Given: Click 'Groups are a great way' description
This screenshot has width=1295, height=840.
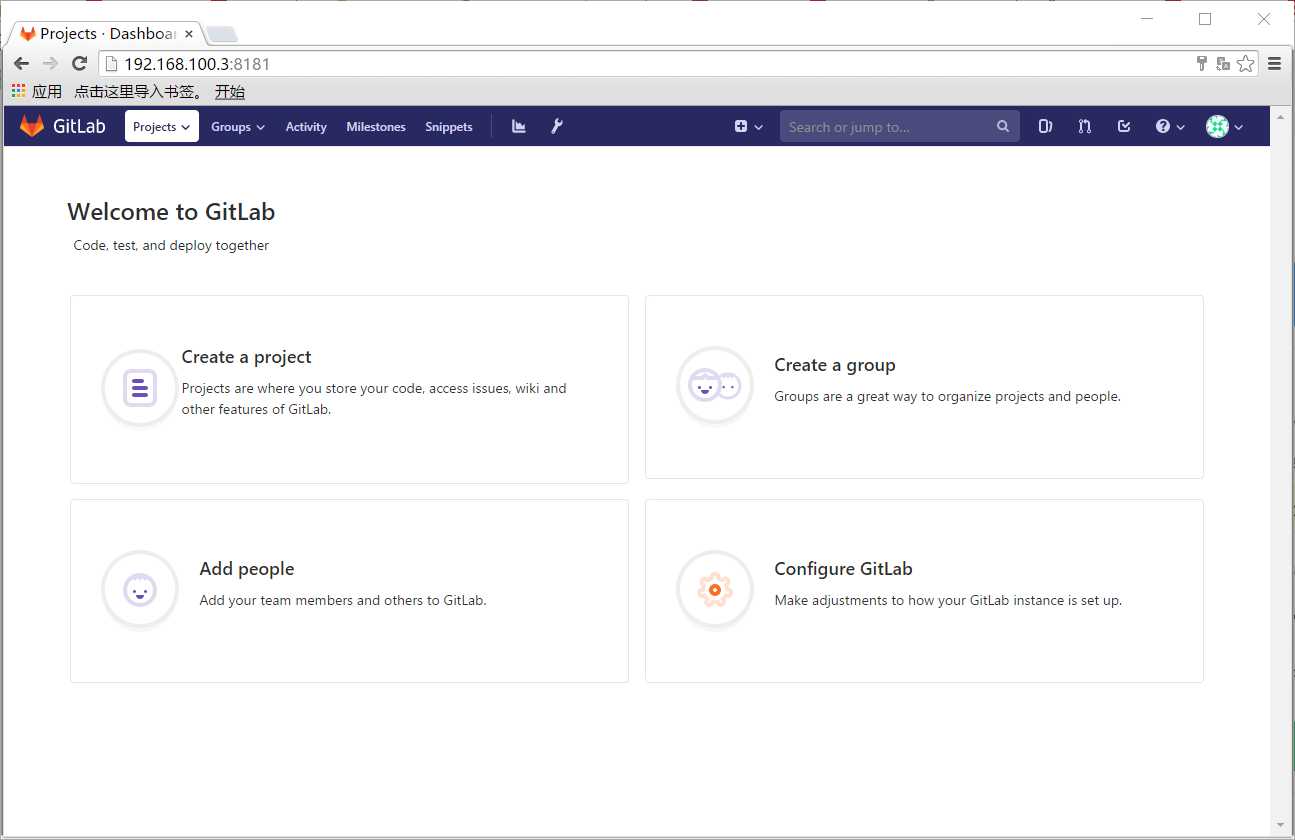Looking at the screenshot, I should 947,396.
